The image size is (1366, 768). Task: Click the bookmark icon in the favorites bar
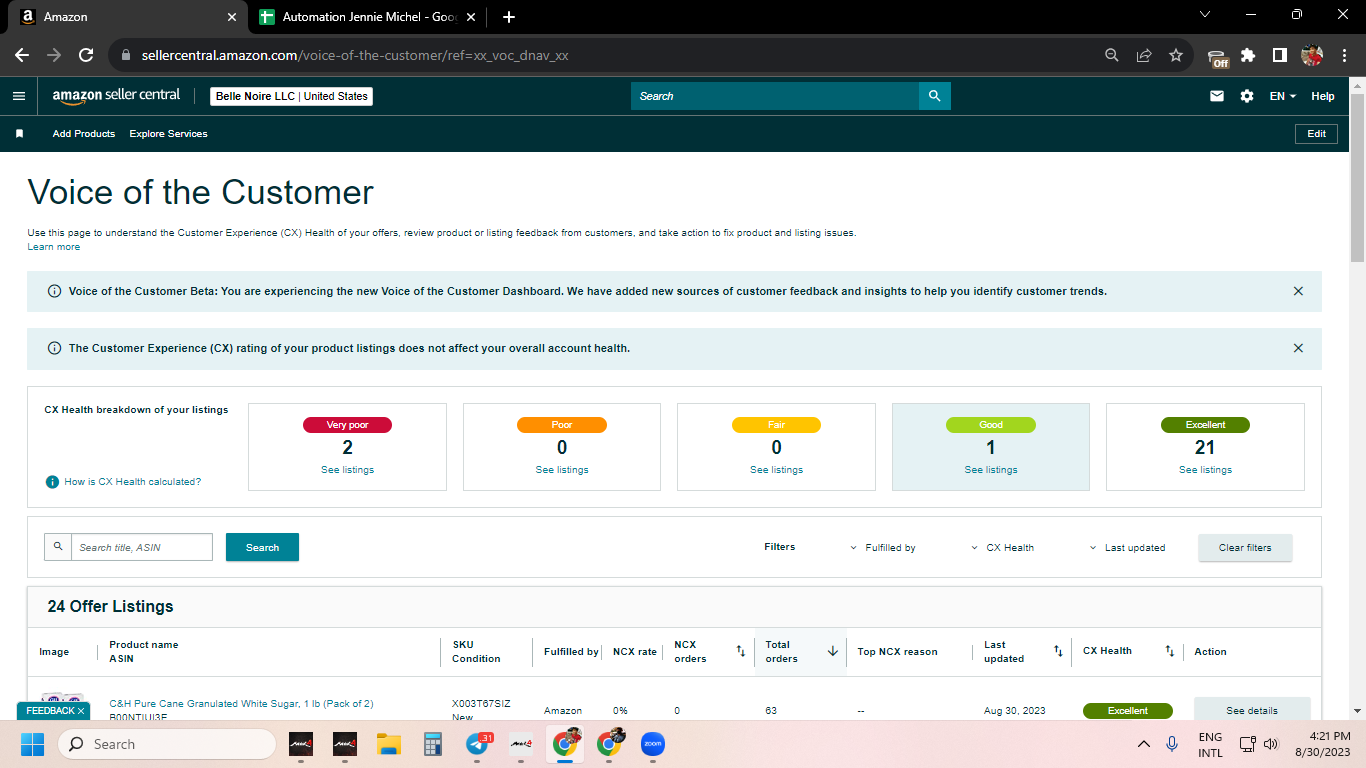tap(19, 133)
